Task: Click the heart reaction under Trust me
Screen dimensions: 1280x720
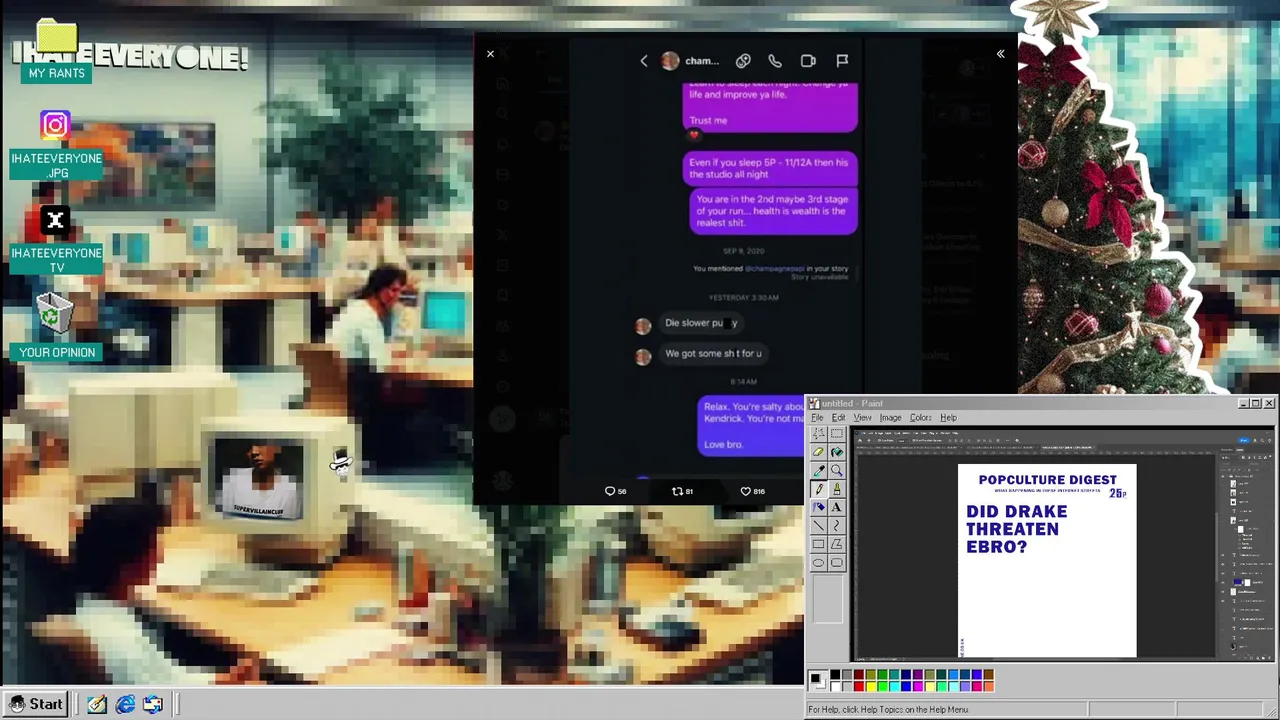Action: point(694,135)
